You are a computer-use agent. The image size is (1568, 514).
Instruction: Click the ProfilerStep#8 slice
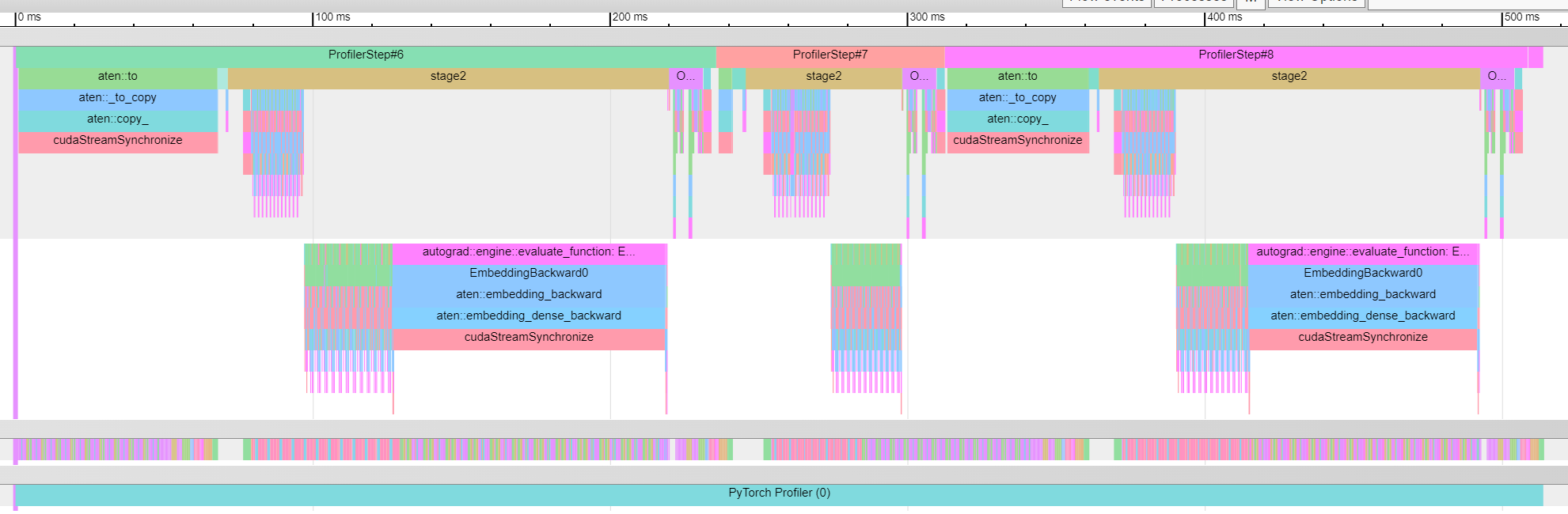pyautogui.click(x=1235, y=55)
